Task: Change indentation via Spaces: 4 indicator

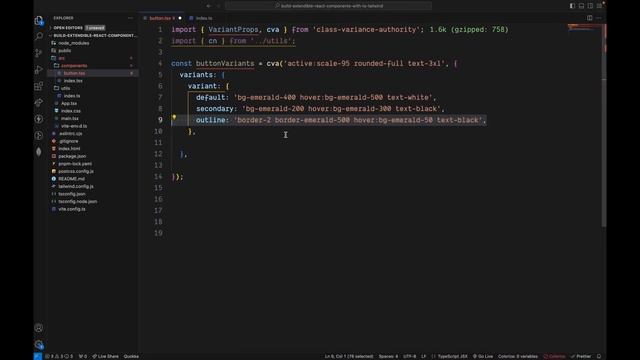Action: [x=388, y=356]
